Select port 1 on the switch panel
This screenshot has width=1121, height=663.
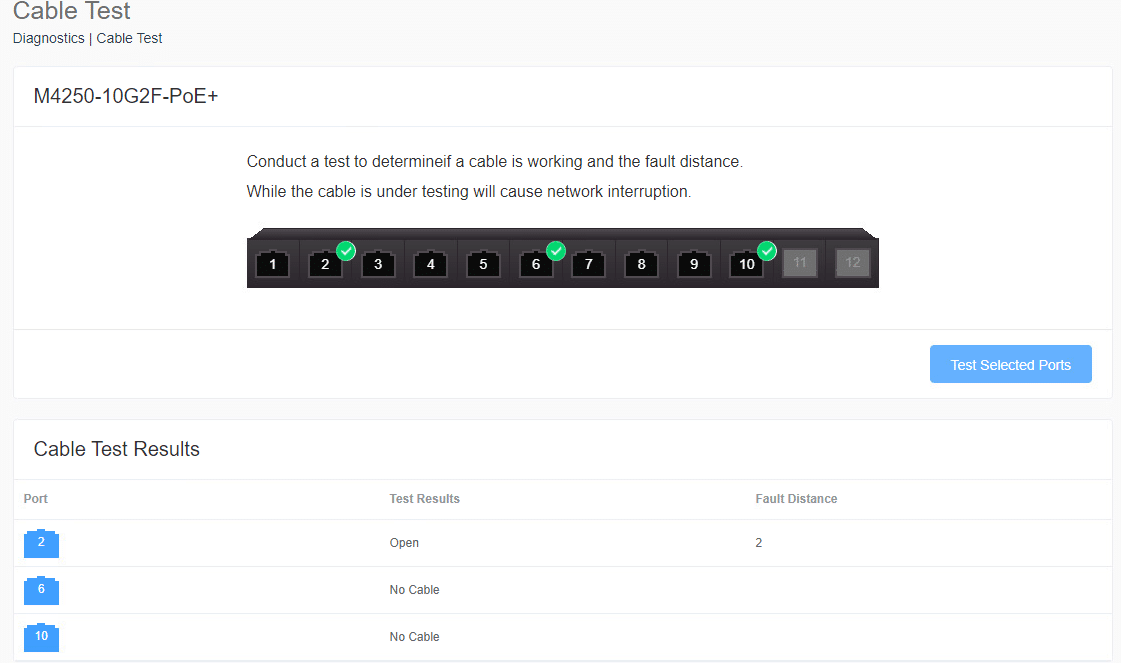(x=272, y=263)
